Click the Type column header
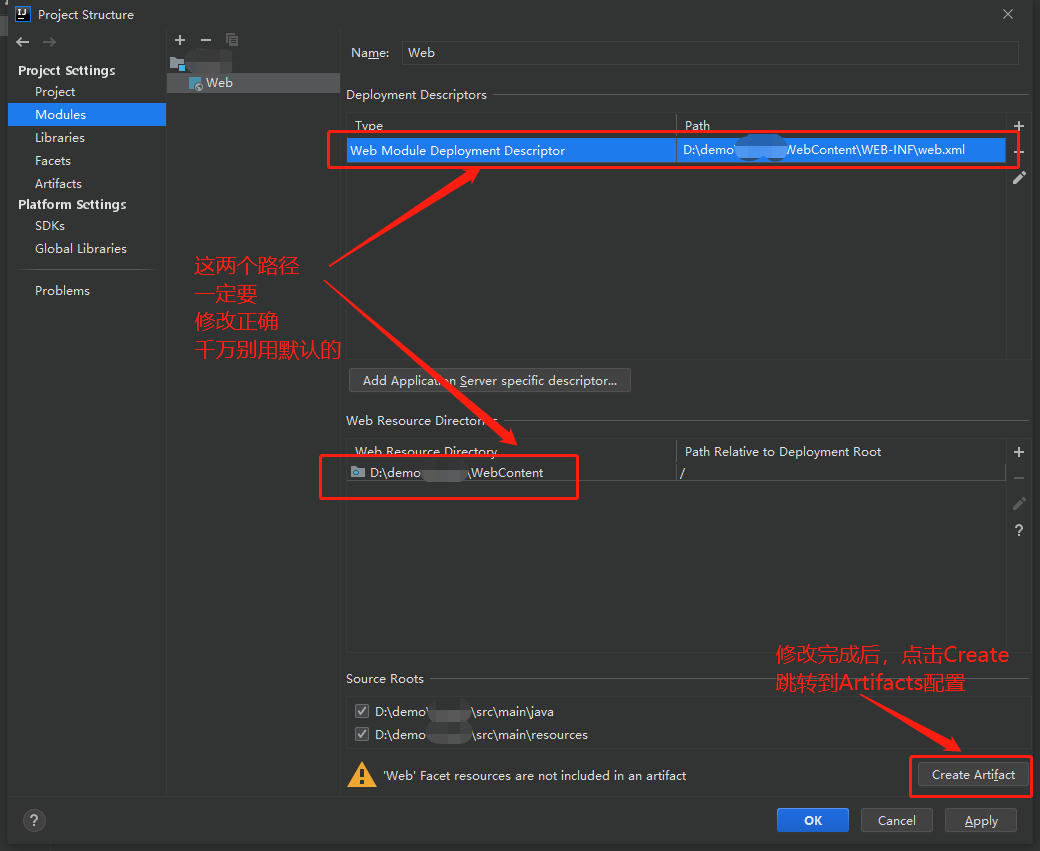The image size is (1040, 851). point(511,125)
